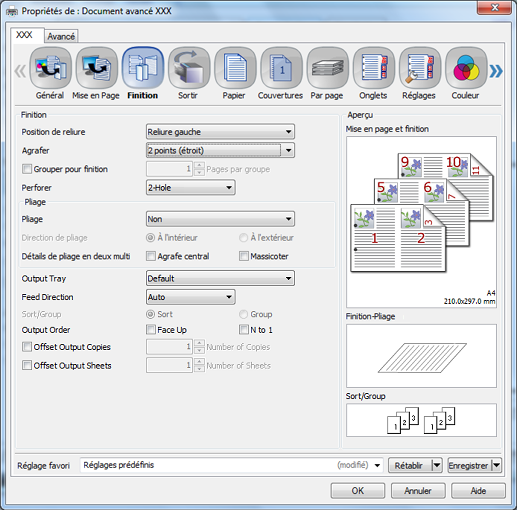Check the Face Up output order option
Screen dimensions: 517x510
[x=151, y=330]
